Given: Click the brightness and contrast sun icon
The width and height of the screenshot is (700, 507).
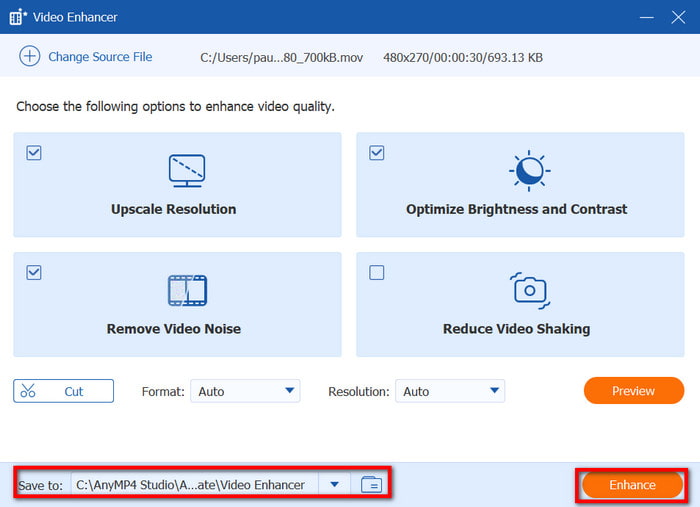Looking at the screenshot, I should (529, 170).
